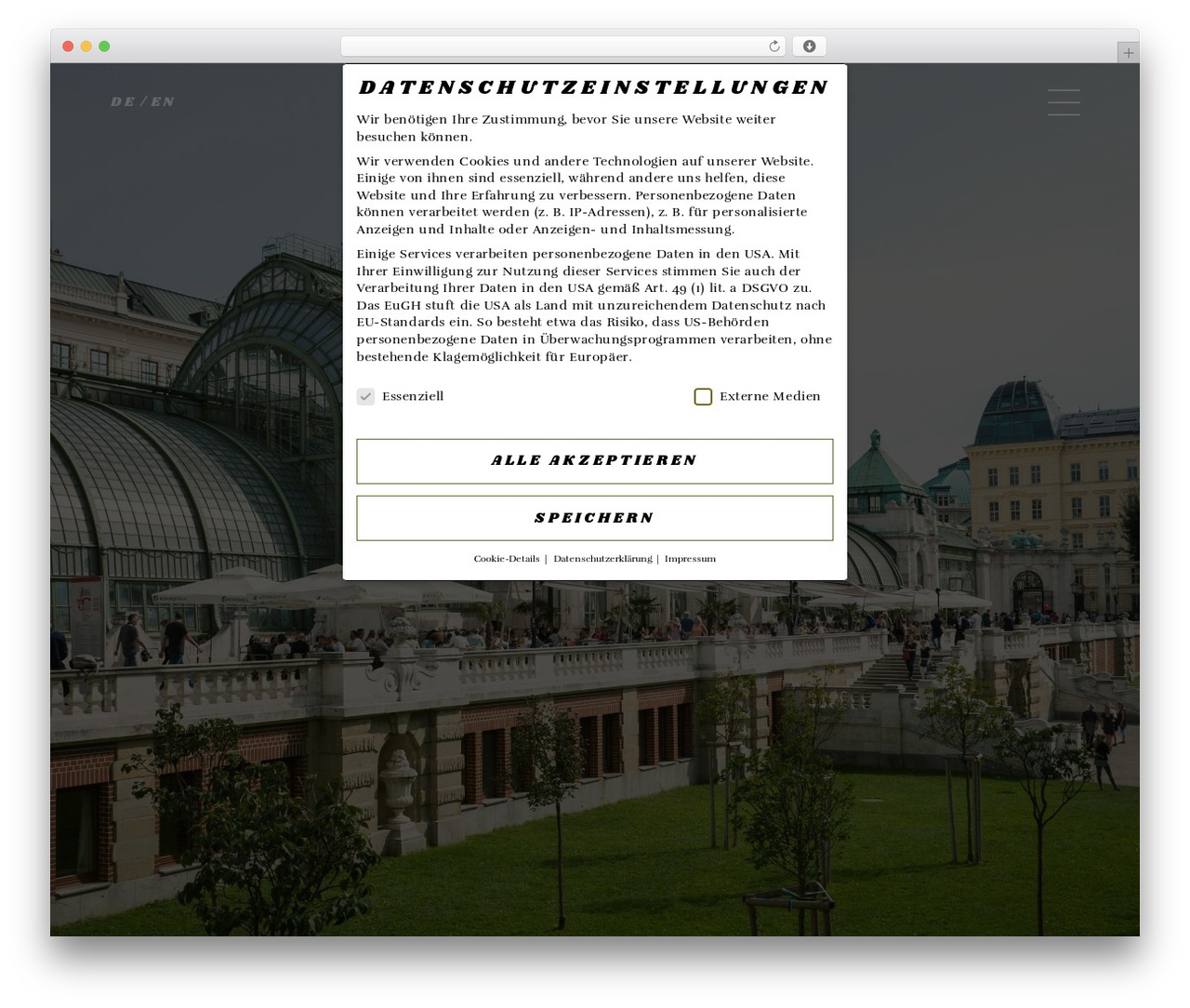Open the Impressum link
This screenshot has width=1190, height=1008.
coord(690,559)
